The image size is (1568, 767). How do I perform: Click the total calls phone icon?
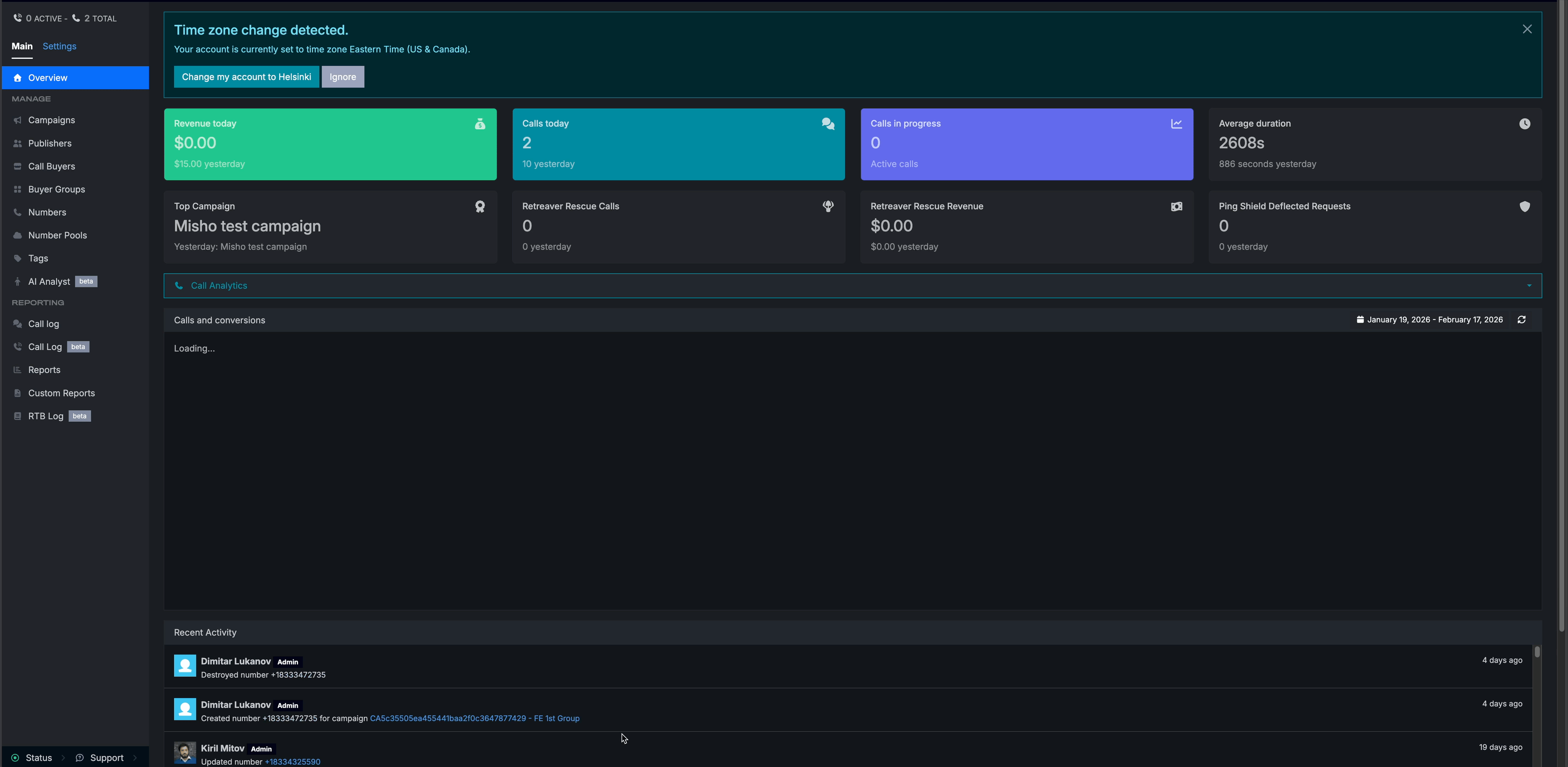[x=76, y=18]
